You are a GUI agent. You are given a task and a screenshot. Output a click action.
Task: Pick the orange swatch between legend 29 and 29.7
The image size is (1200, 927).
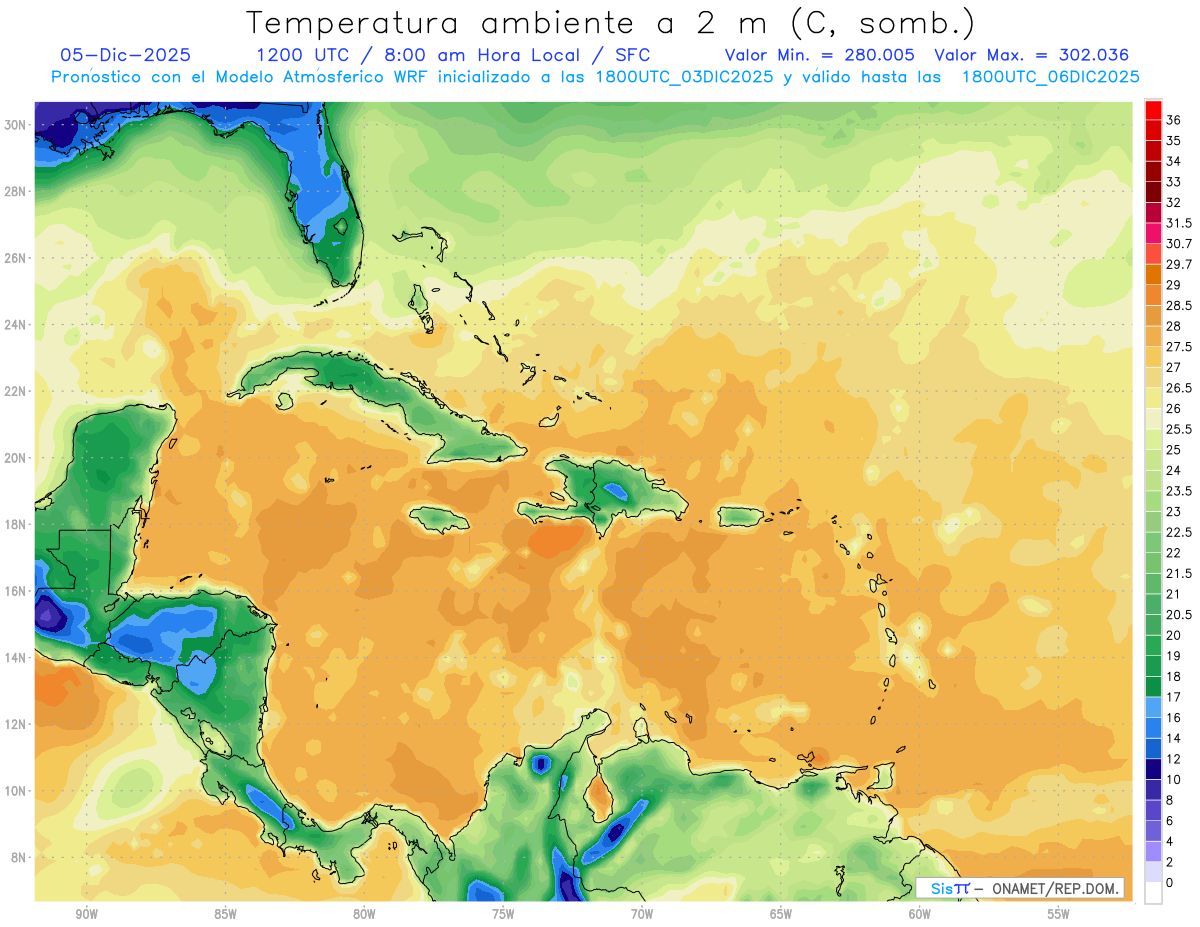[x=1153, y=274]
